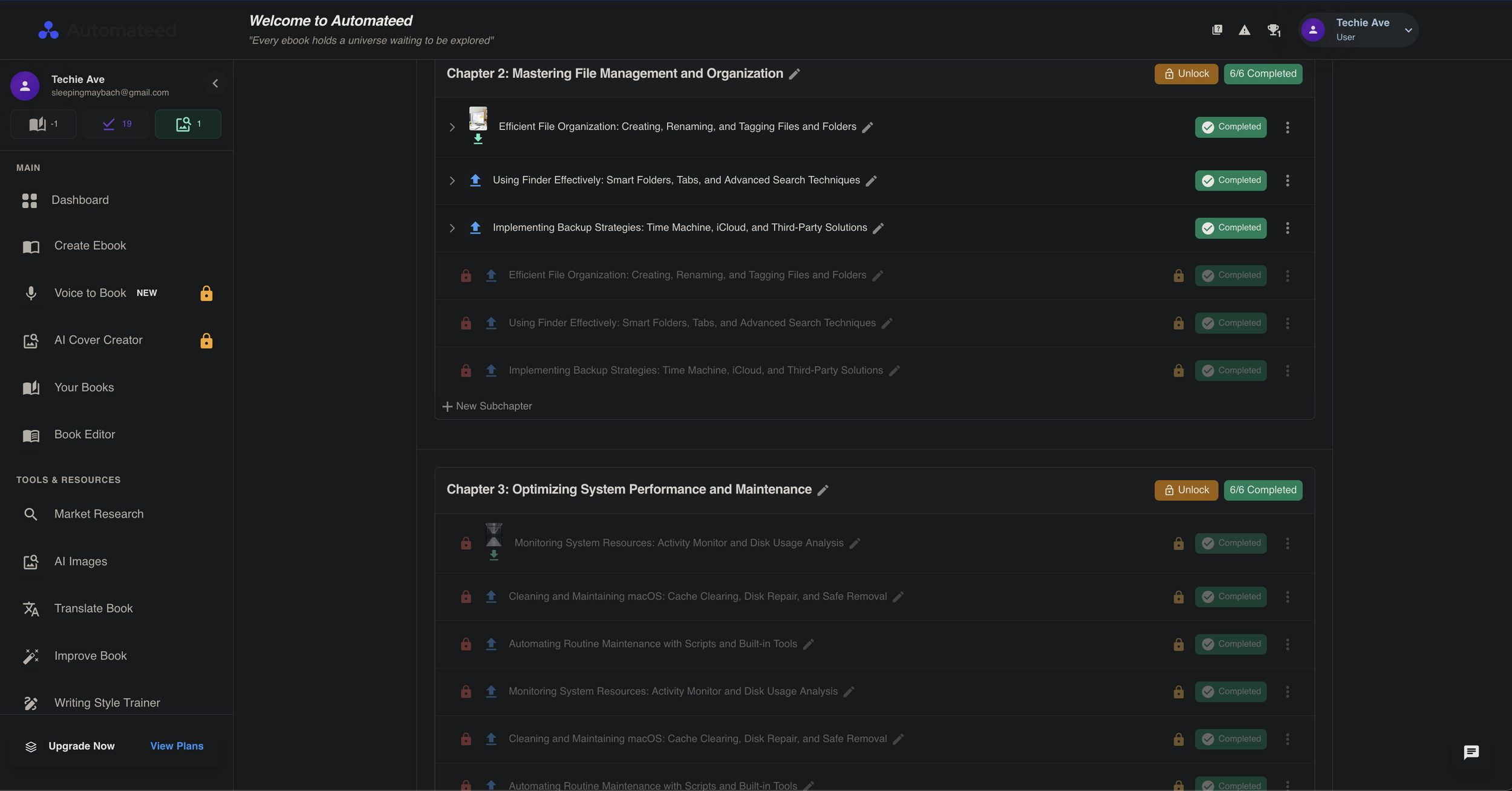Expand the Implementing Backup Strategies subchapter

pos(451,228)
